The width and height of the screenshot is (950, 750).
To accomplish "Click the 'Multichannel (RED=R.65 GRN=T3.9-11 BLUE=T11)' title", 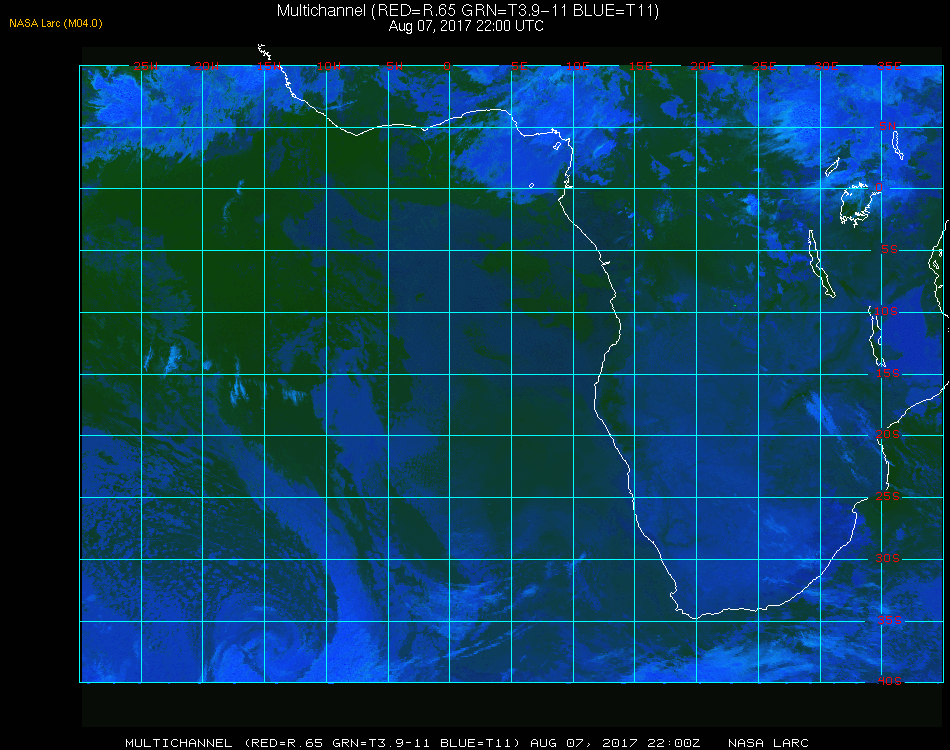I will [468, 11].
